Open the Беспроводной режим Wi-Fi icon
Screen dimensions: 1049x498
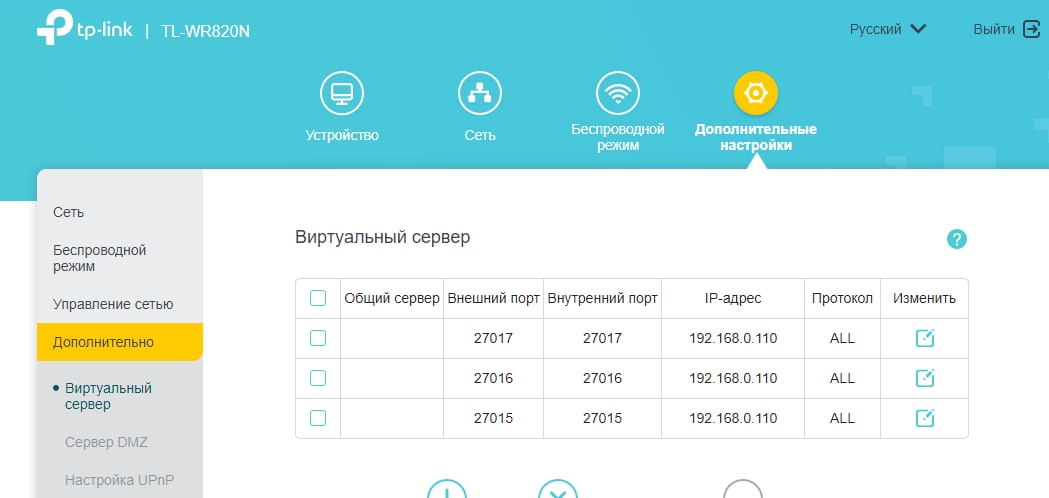coord(617,94)
